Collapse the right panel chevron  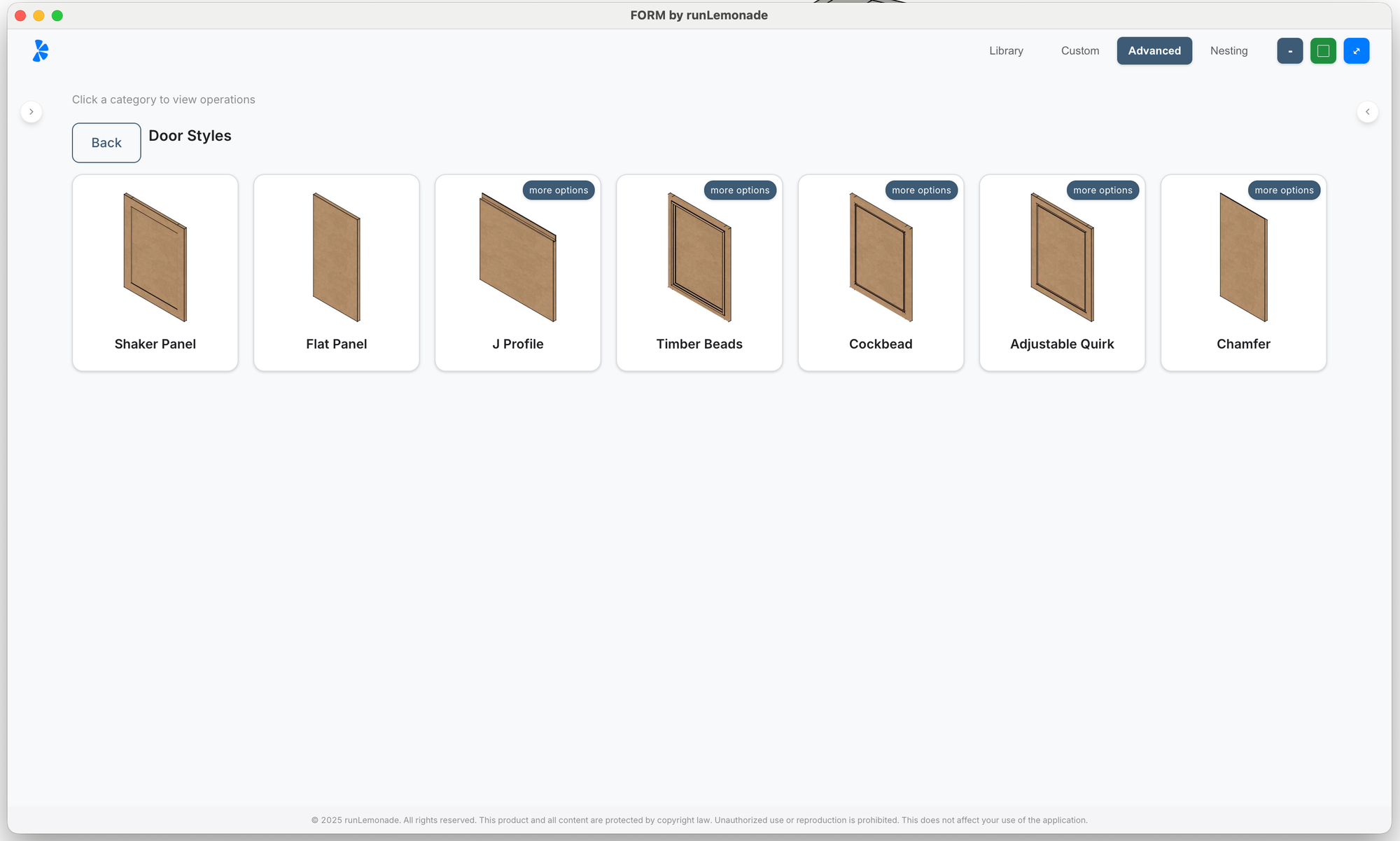[1367, 112]
